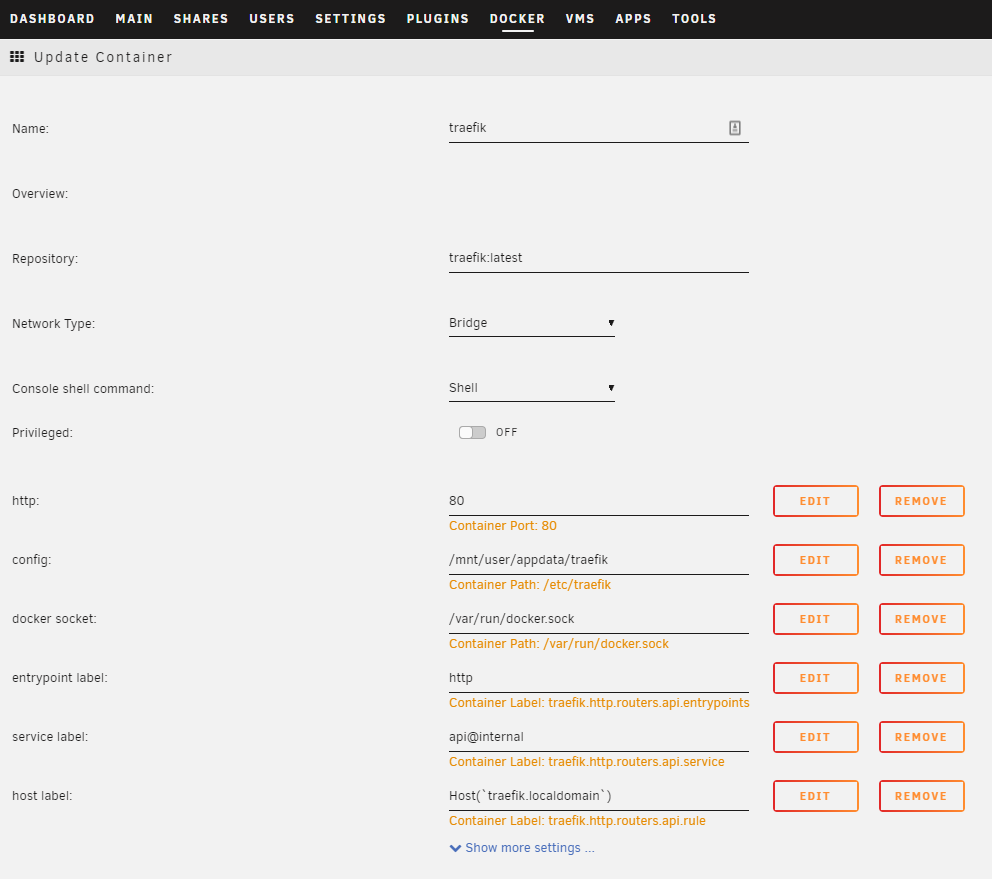Click the host label rule field
Viewport: 992px width, 879px height.
[x=598, y=796]
